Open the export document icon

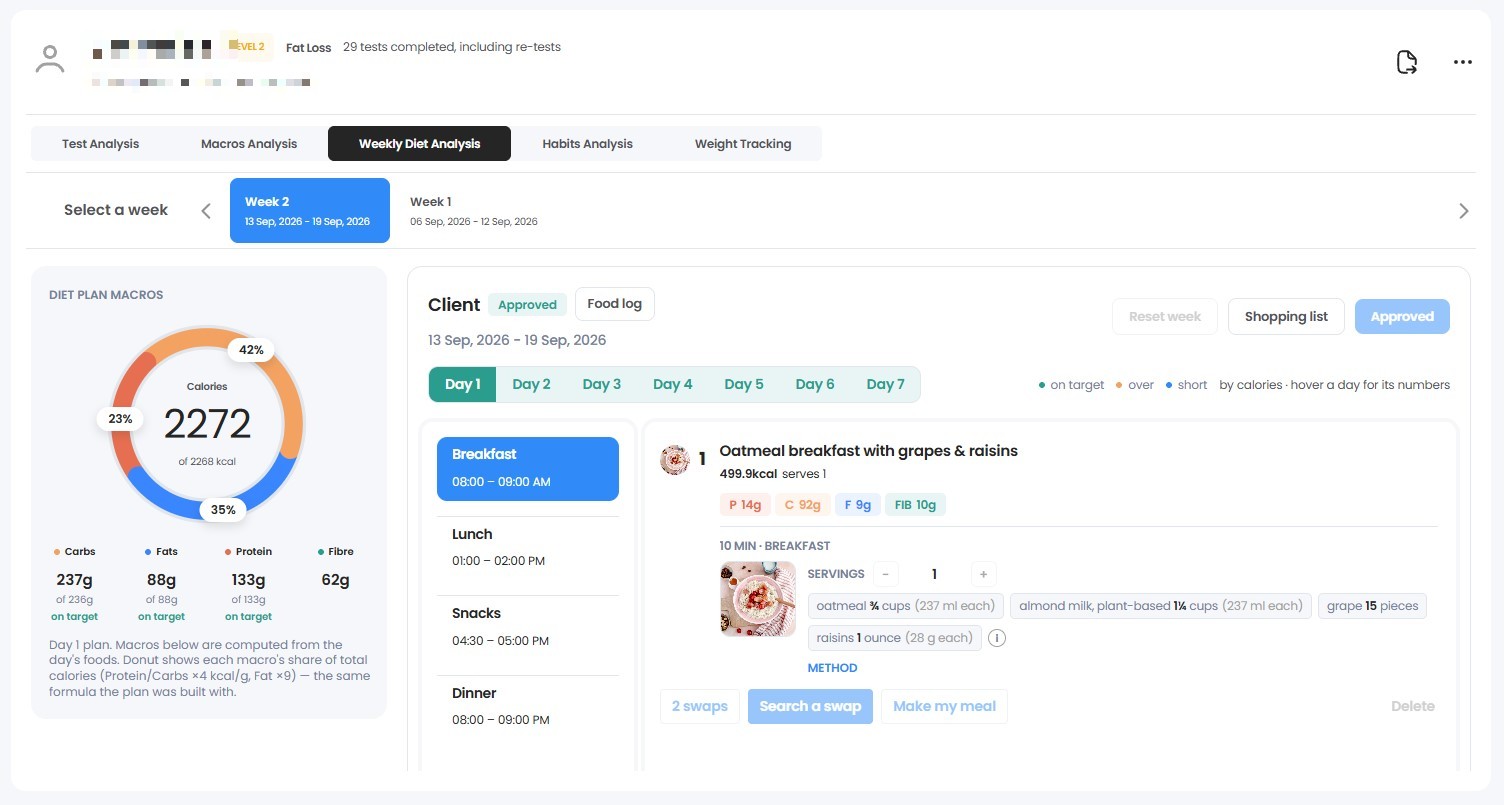coord(1406,62)
